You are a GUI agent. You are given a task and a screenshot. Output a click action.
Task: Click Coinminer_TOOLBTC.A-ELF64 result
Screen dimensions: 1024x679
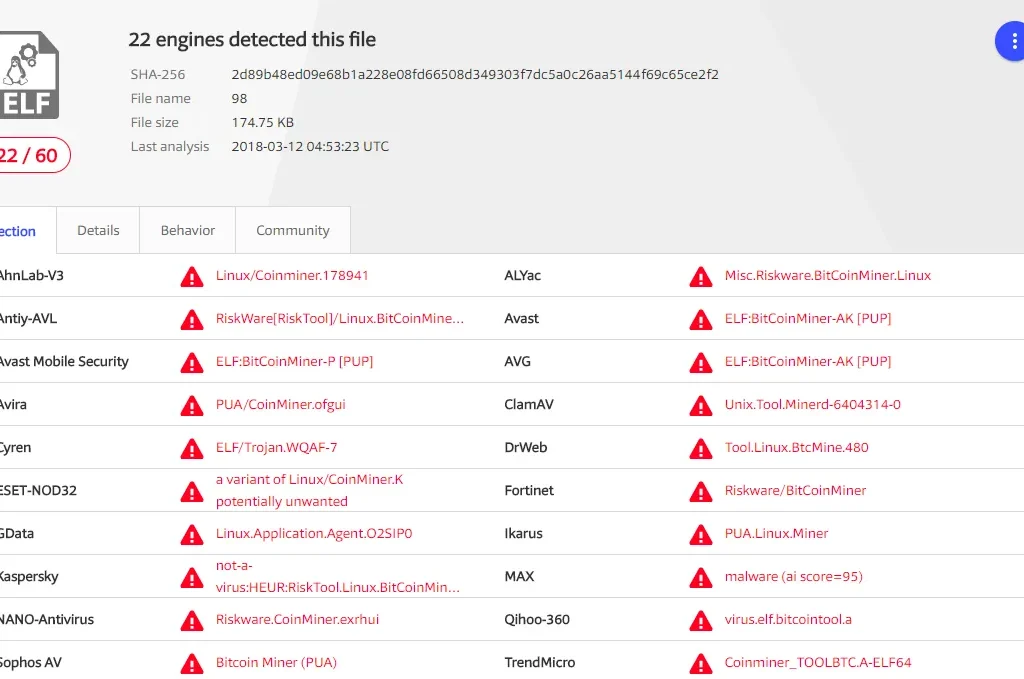[x=818, y=663]
